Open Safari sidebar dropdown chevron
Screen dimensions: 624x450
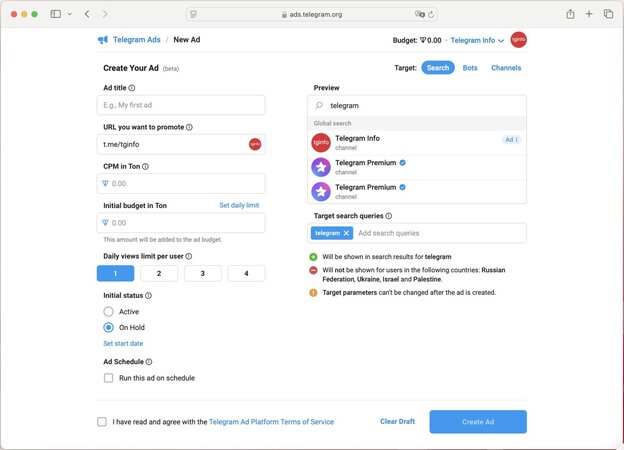tap(68, 14)
